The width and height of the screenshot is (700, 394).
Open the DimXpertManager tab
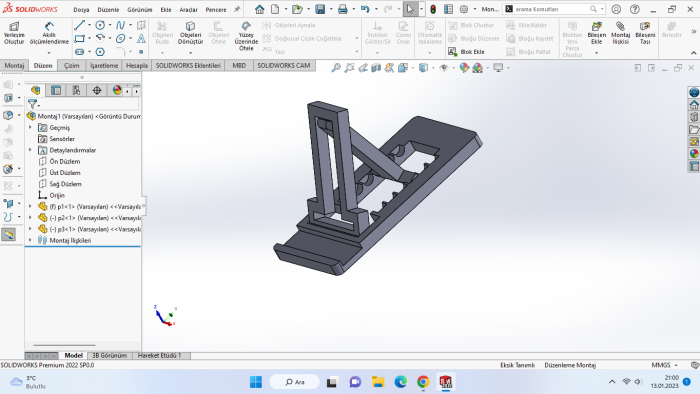tap(97, 91)
